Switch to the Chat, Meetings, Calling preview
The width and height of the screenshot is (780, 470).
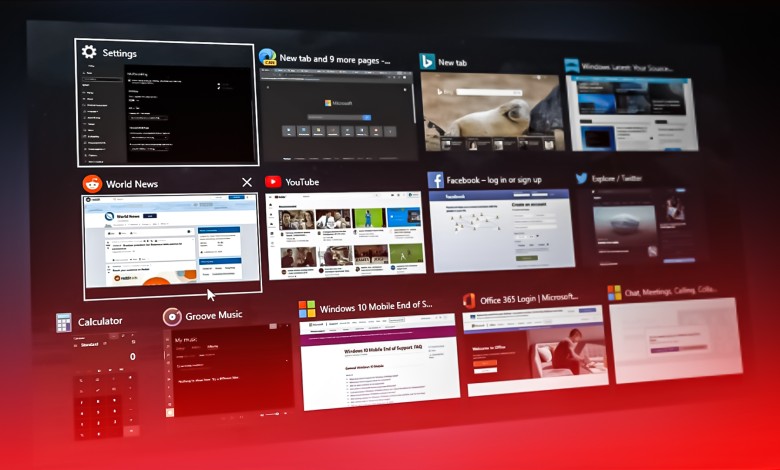pyautogui.click(x=677, y=341)
